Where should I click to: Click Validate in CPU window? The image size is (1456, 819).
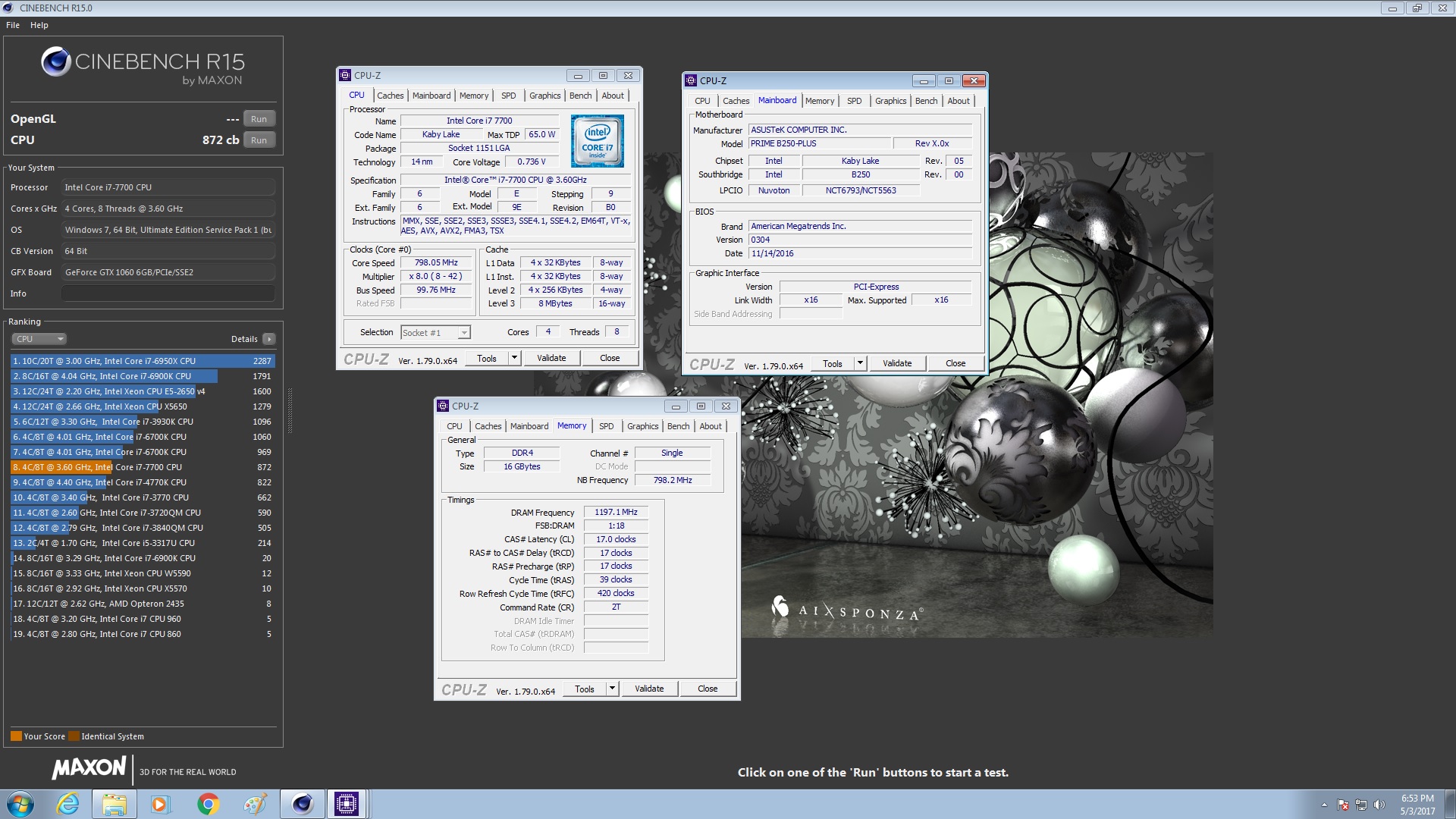[551, 358]
